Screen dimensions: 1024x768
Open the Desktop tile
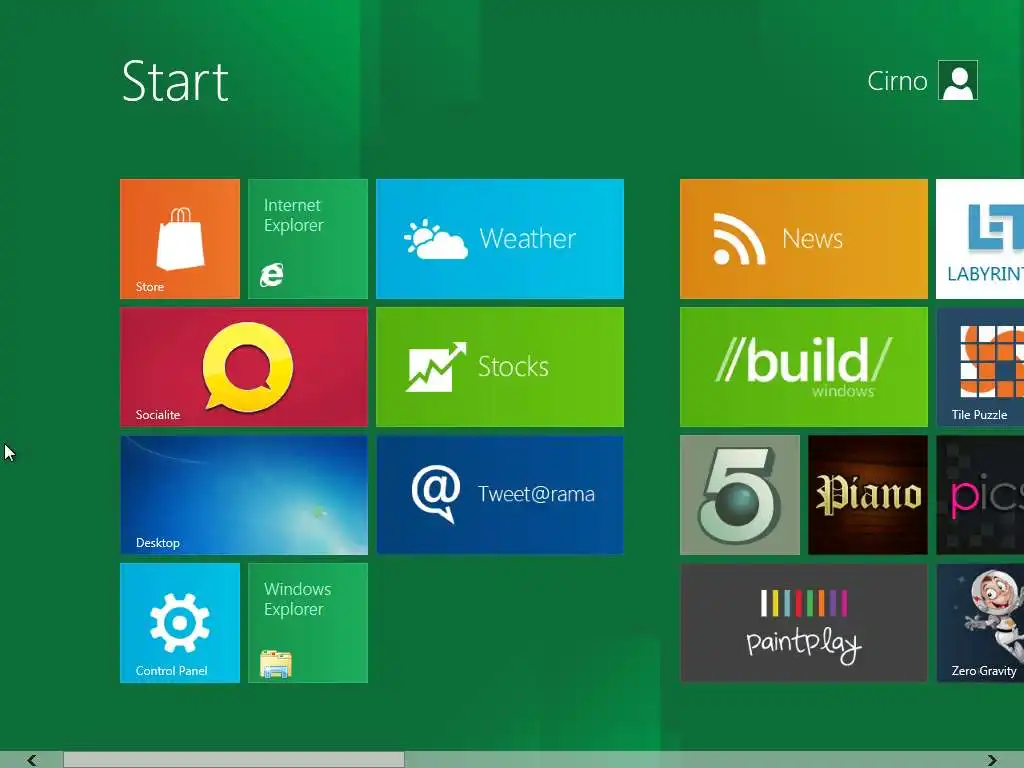(x=244, y=495)
